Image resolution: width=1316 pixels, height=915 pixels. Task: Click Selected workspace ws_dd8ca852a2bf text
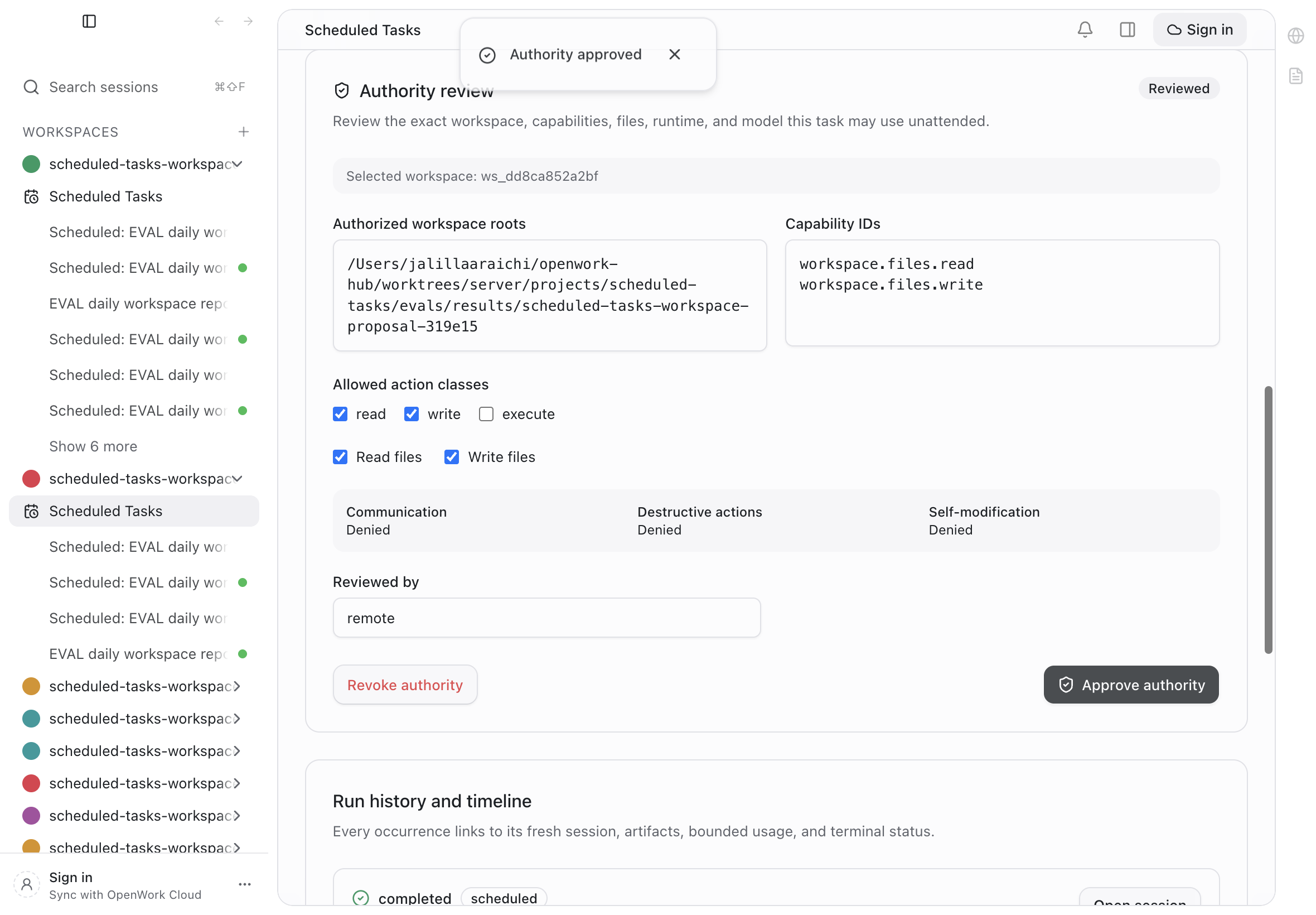coord(472,176)
